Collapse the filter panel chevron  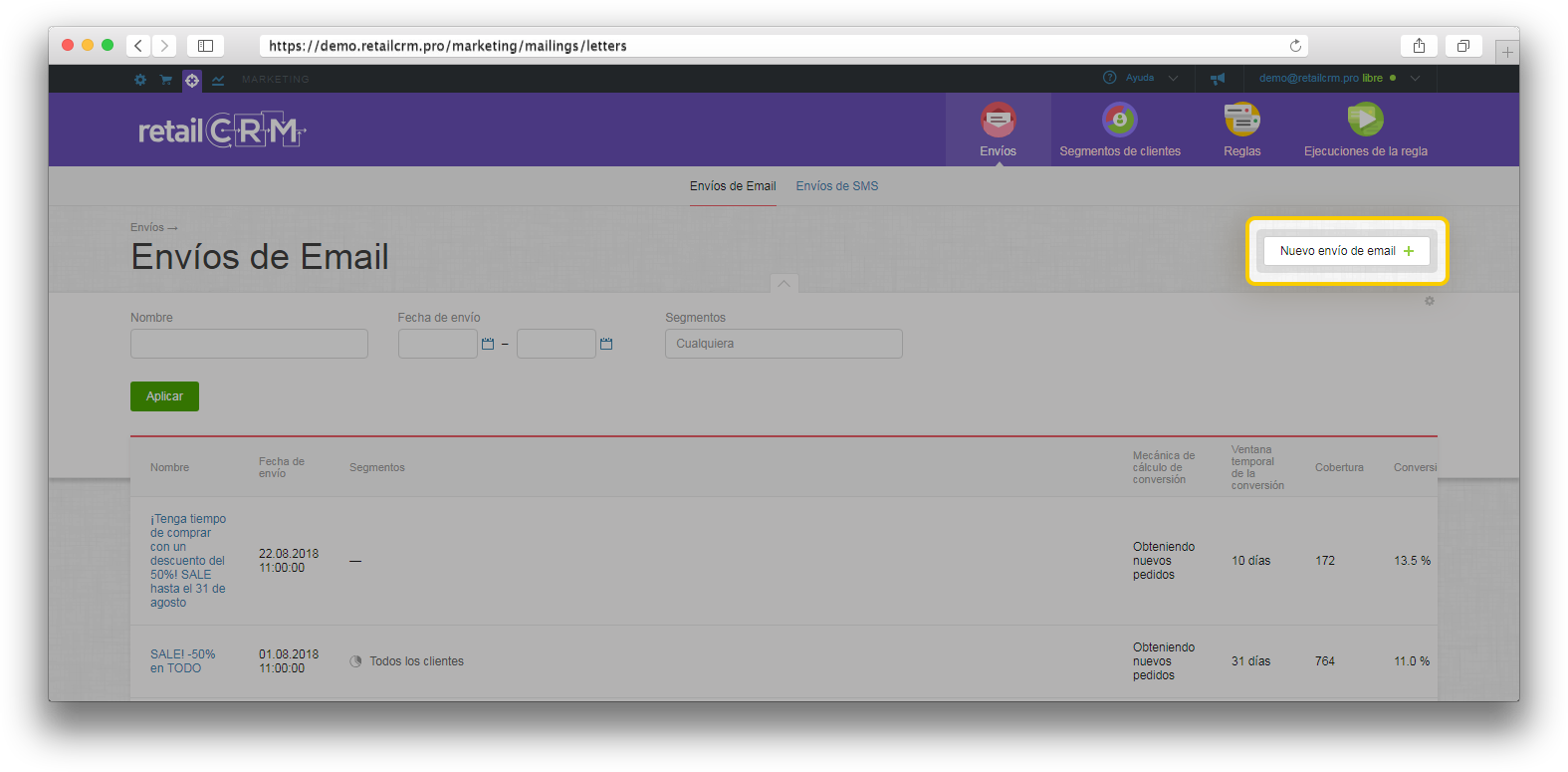point(784,284)
